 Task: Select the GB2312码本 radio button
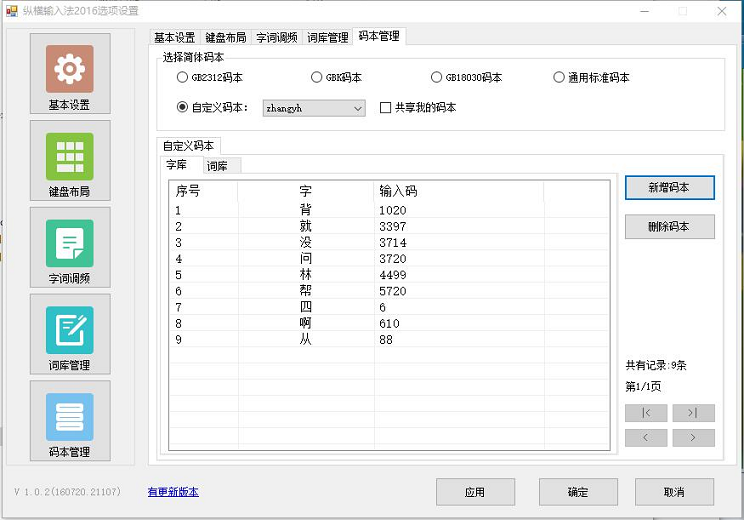pyautogui.click(x=182, y=77)
